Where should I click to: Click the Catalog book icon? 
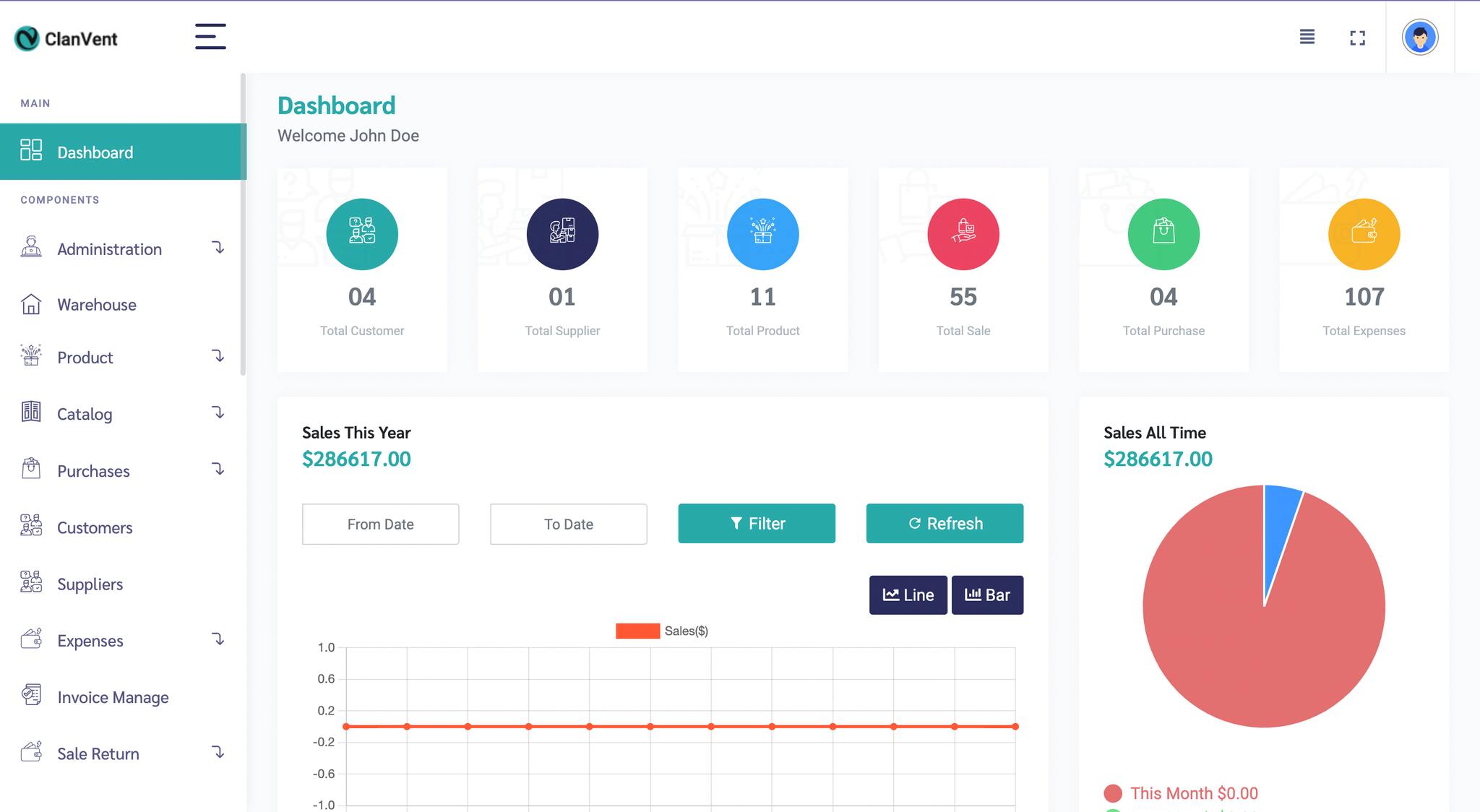[31, 412]
